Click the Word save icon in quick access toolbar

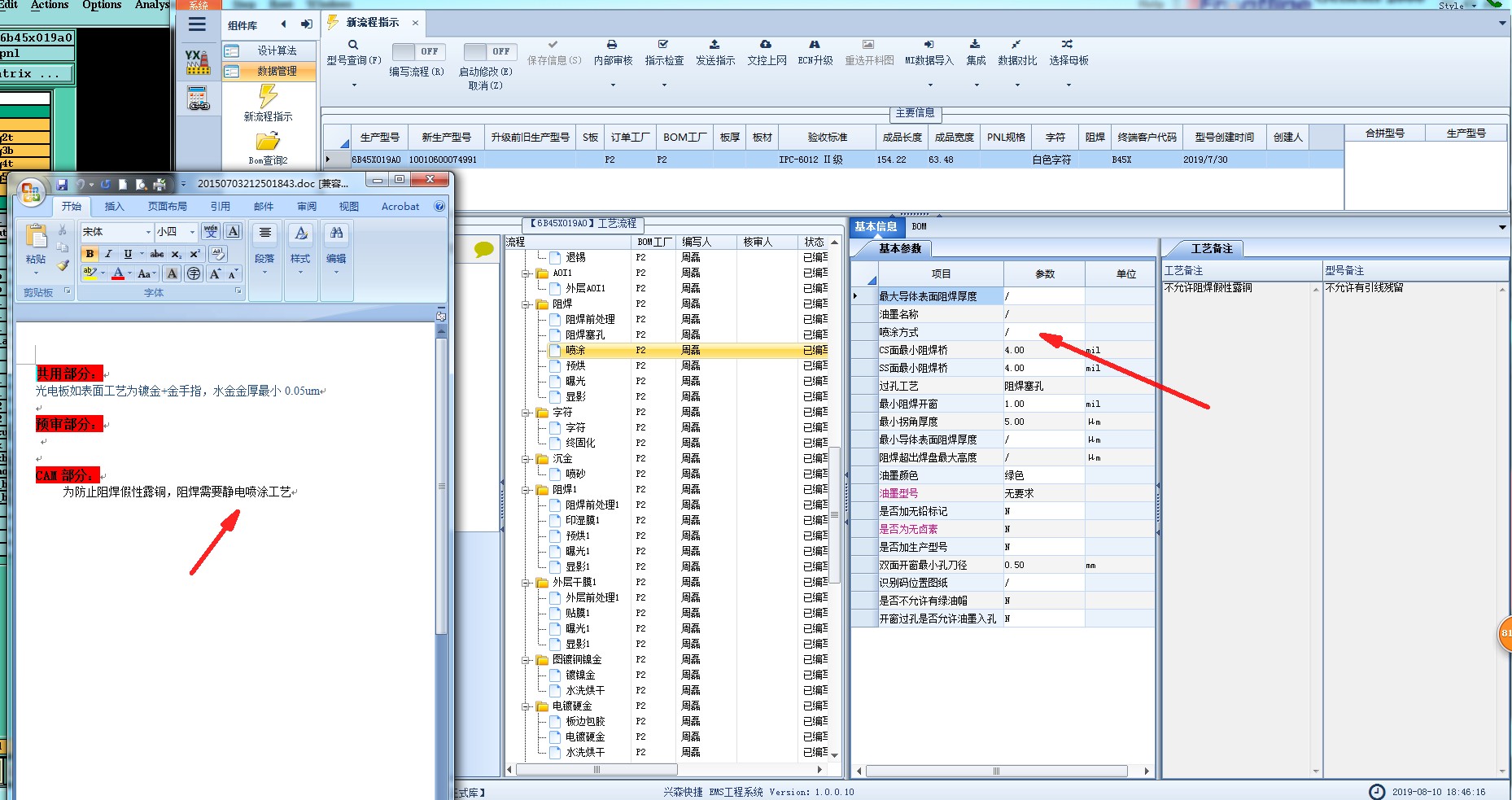coord(62,184)
